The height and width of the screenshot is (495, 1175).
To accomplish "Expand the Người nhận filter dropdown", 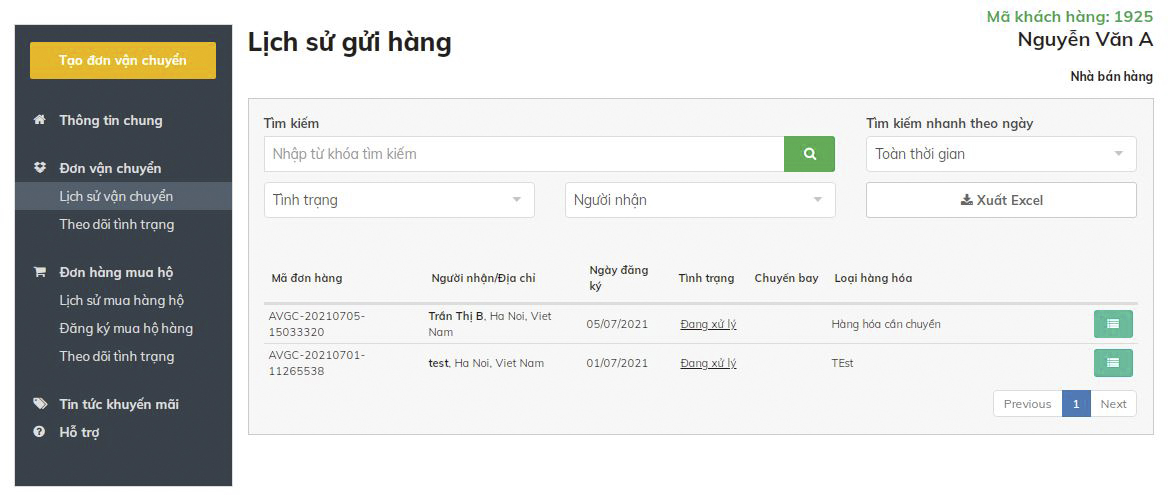I will (699, 200).
